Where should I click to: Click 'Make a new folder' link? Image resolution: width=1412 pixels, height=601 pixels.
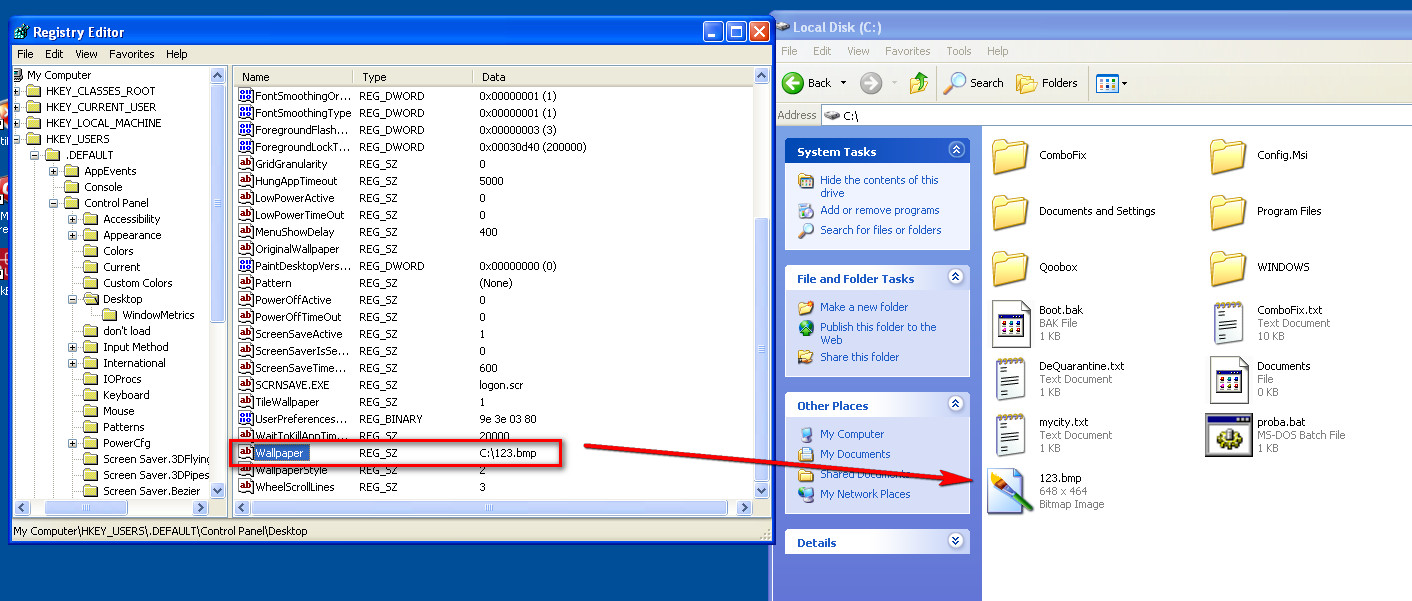(x=864, y=307)
